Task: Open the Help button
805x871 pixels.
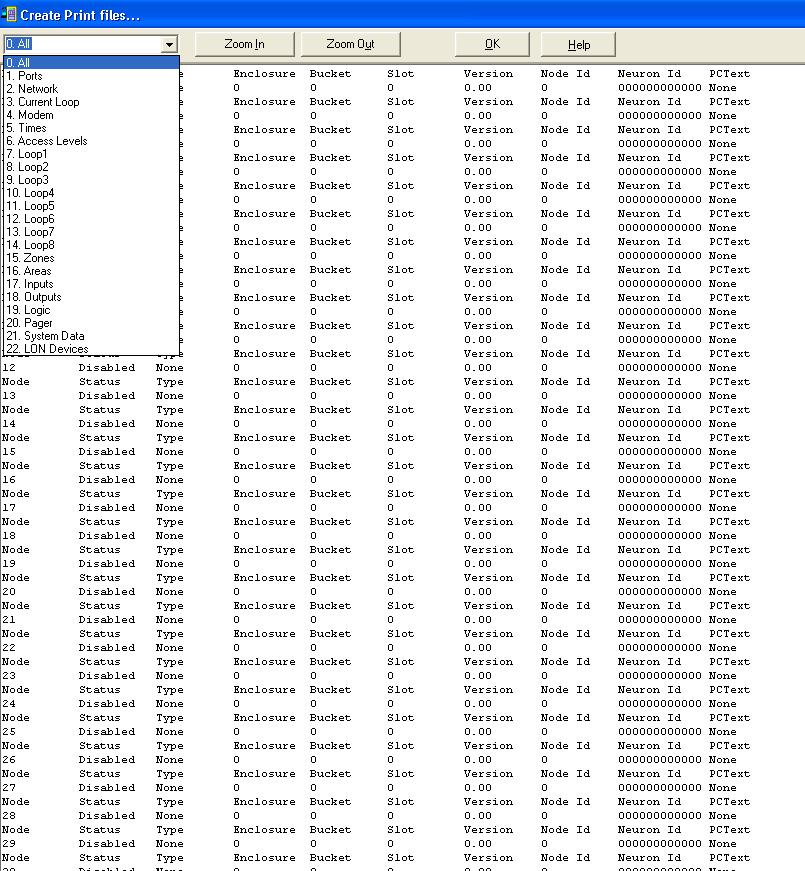Action: click(x=578, y=44)
